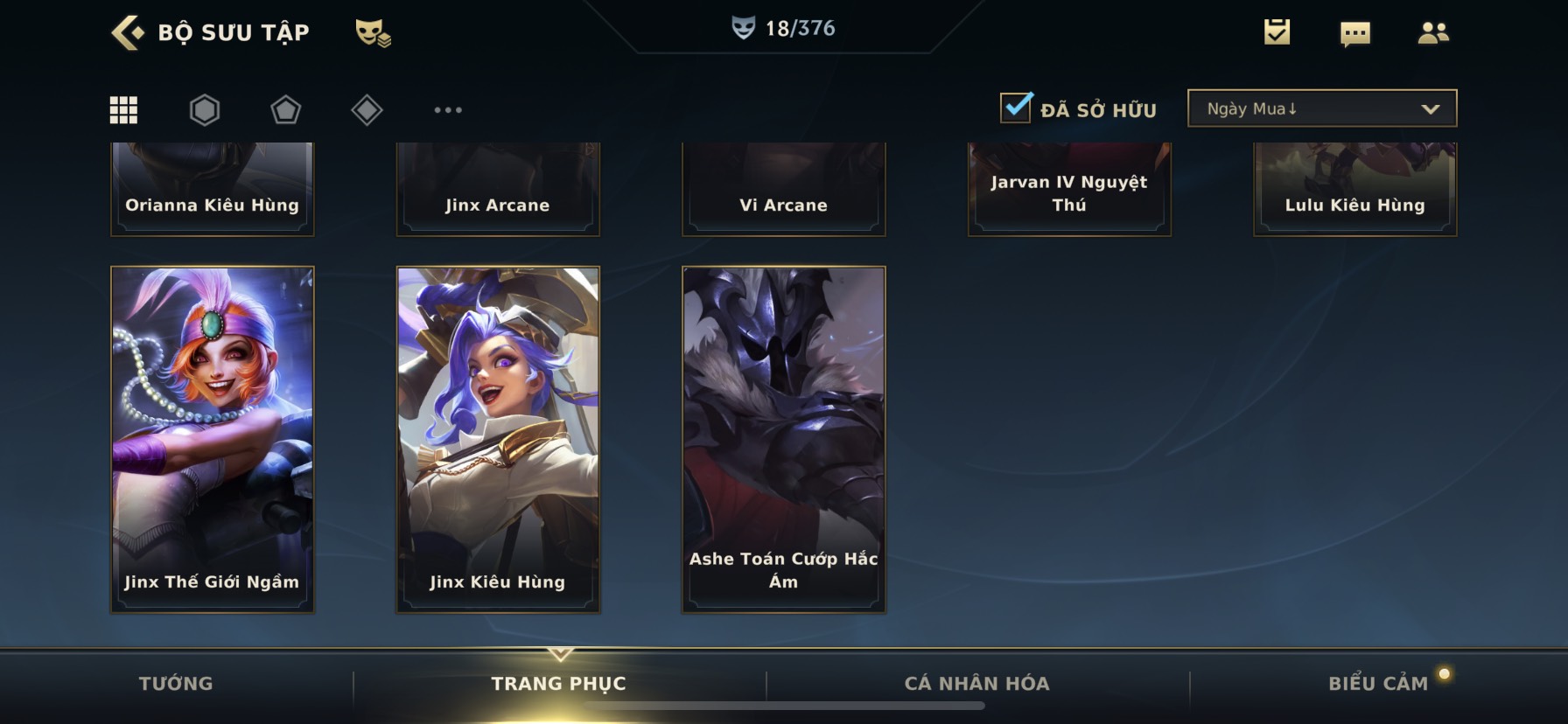This screenshot has height=724, width=1568.
Task: Go back using the Bộ Sưu Tập arrow
Action: point(128,32)
